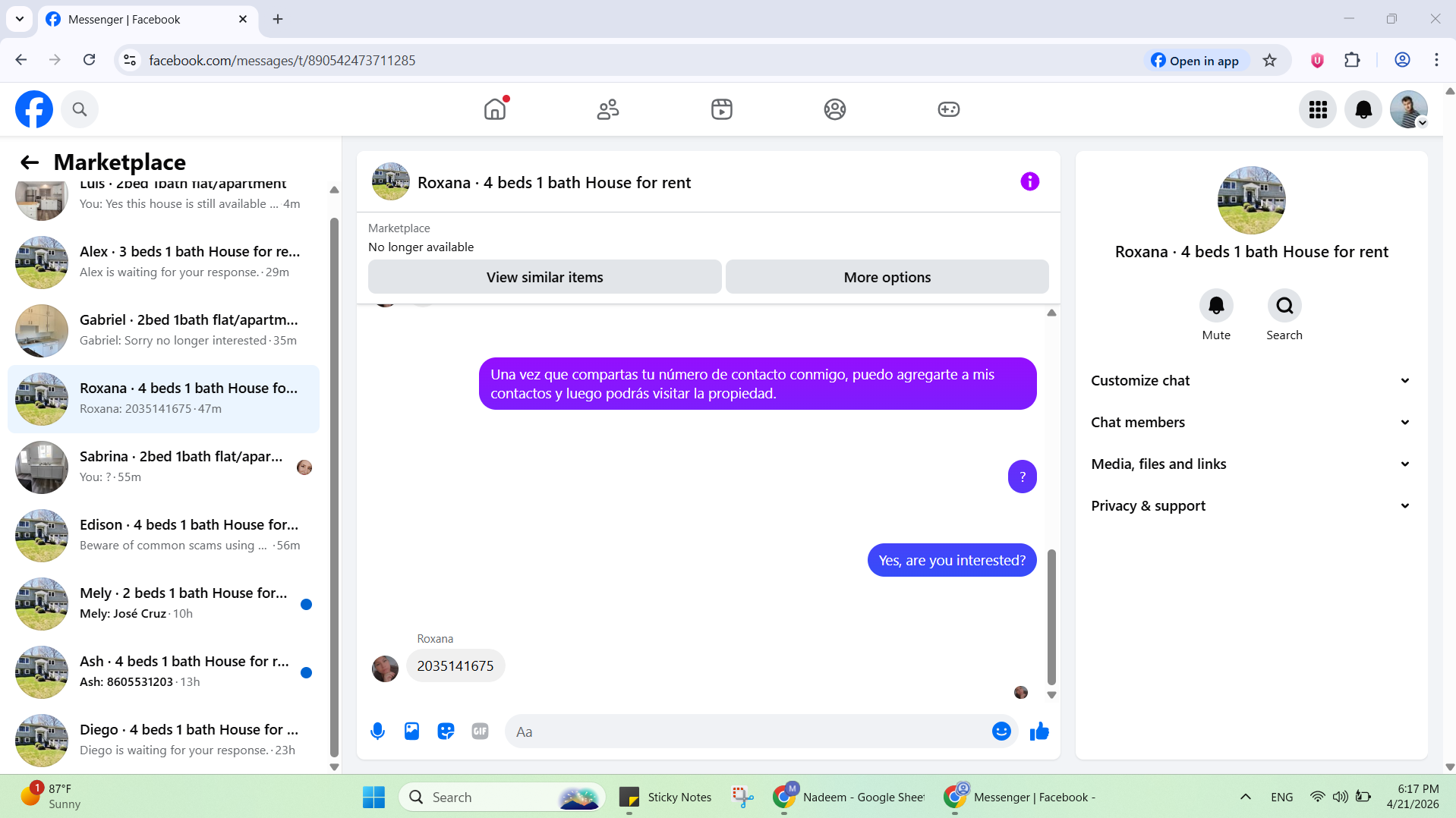The image size is (1456, 818).
Task: Click the conversations list scrollbar
Action: pyautogui.click(x=334, y=487)
